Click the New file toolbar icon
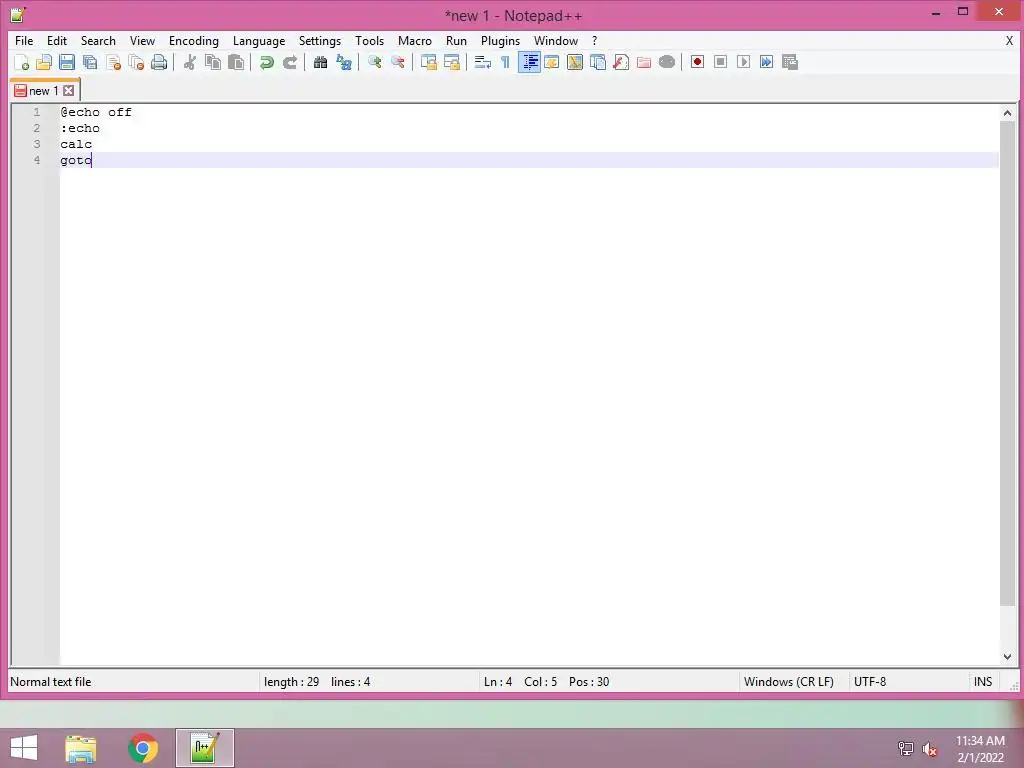This screenshot has width=1024, height=768. 22,62
